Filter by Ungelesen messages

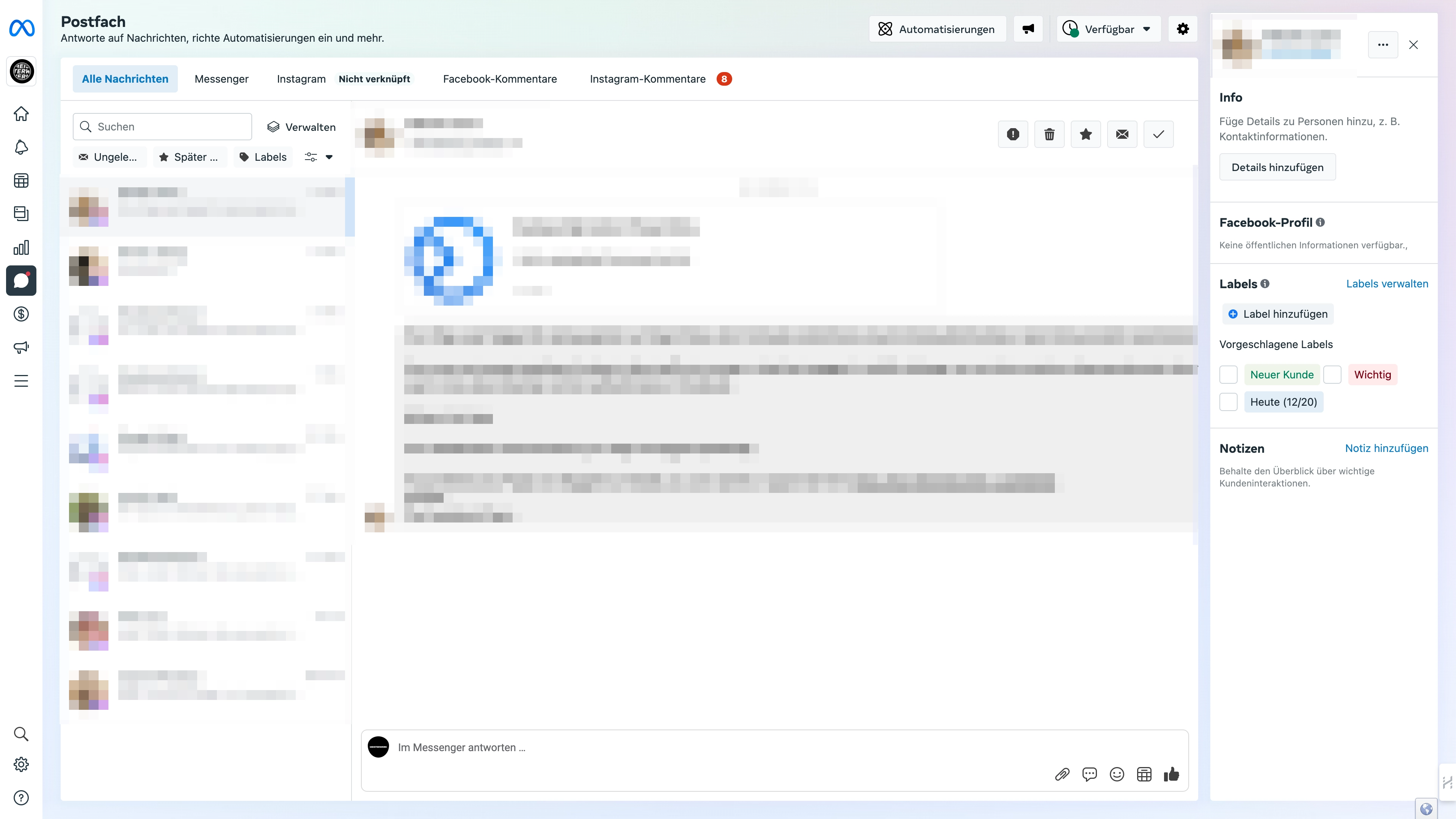click(x=109, y=157)
